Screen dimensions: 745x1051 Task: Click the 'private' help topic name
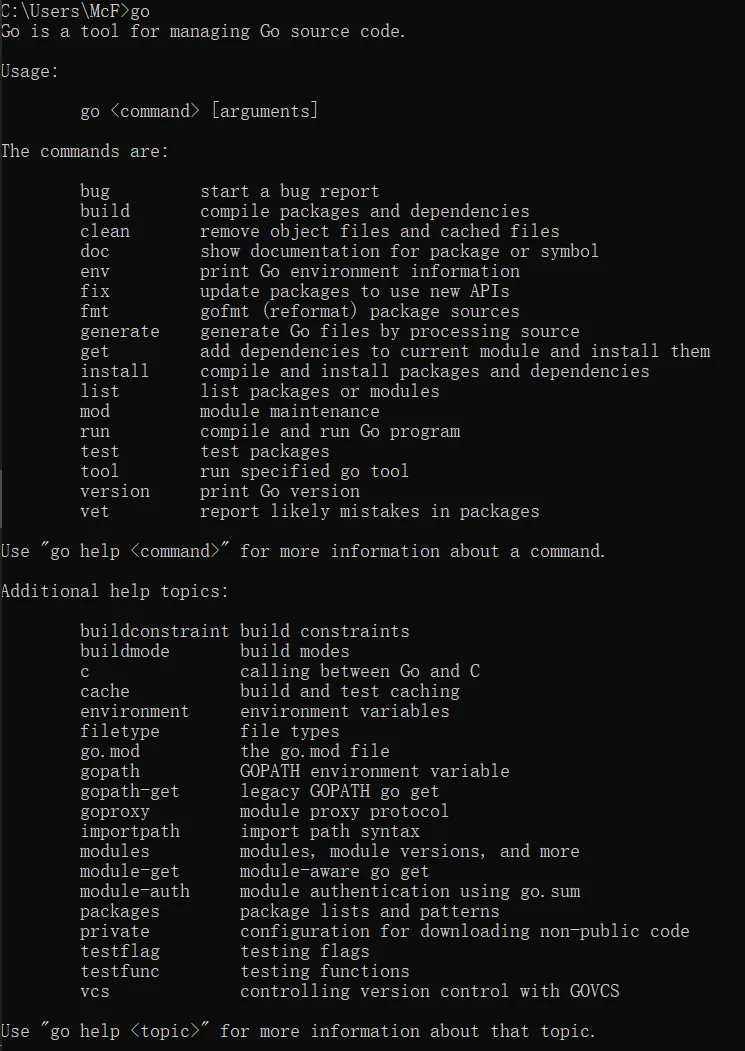pyautogui.click(x=115, y=932)
